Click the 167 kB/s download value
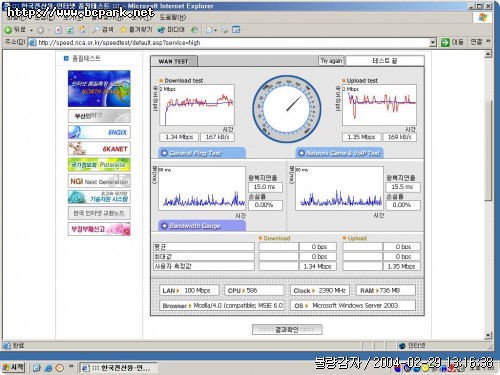 (x=217, y=137)
